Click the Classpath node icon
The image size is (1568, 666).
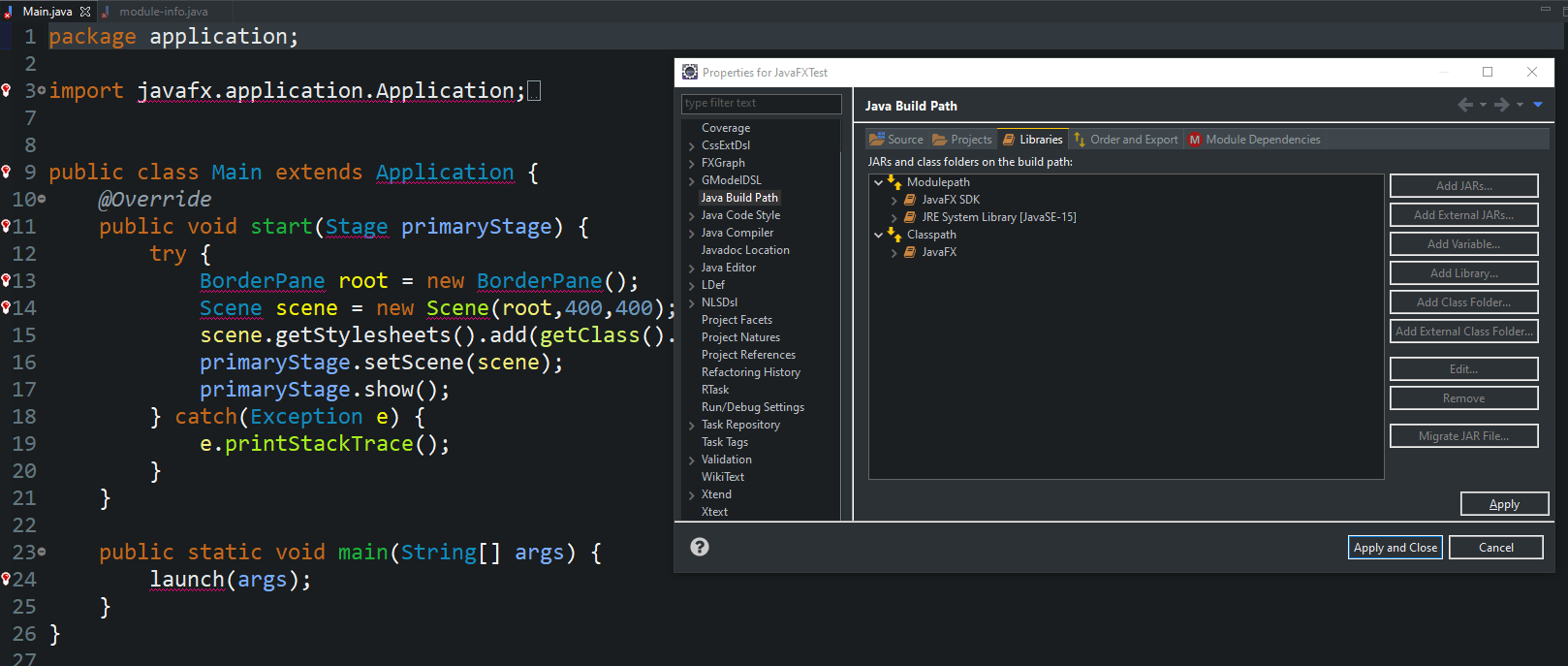tap(894, 234)
